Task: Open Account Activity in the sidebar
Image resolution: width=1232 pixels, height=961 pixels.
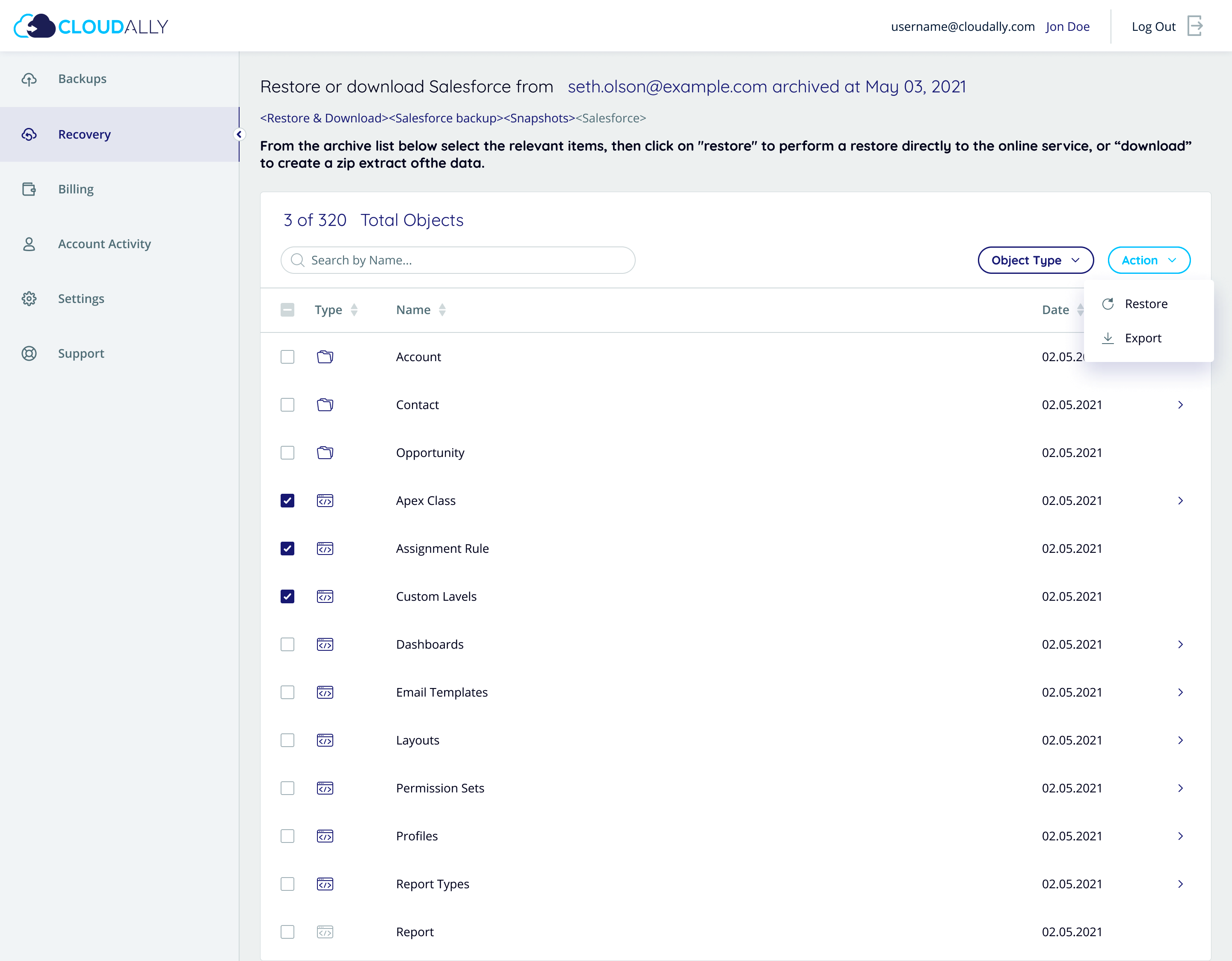Action: (119, 244)
